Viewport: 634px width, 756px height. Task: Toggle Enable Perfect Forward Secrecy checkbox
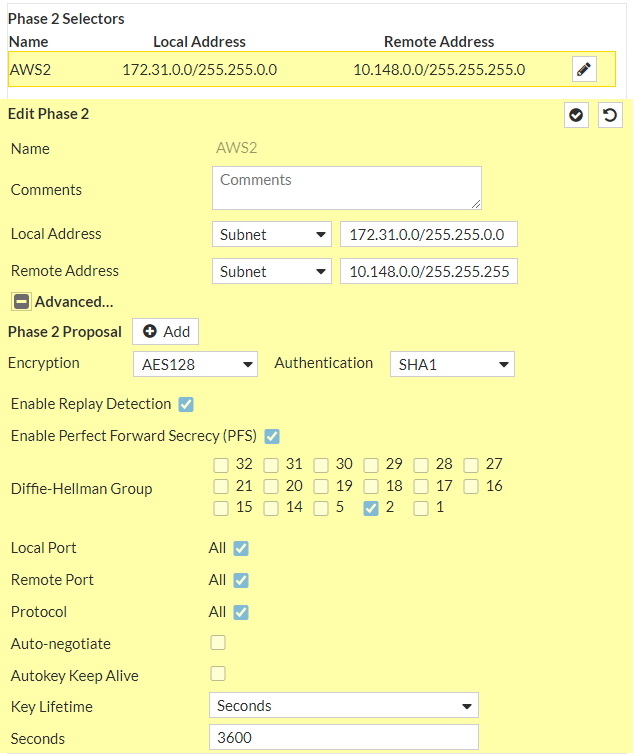[x=272, y=436]
